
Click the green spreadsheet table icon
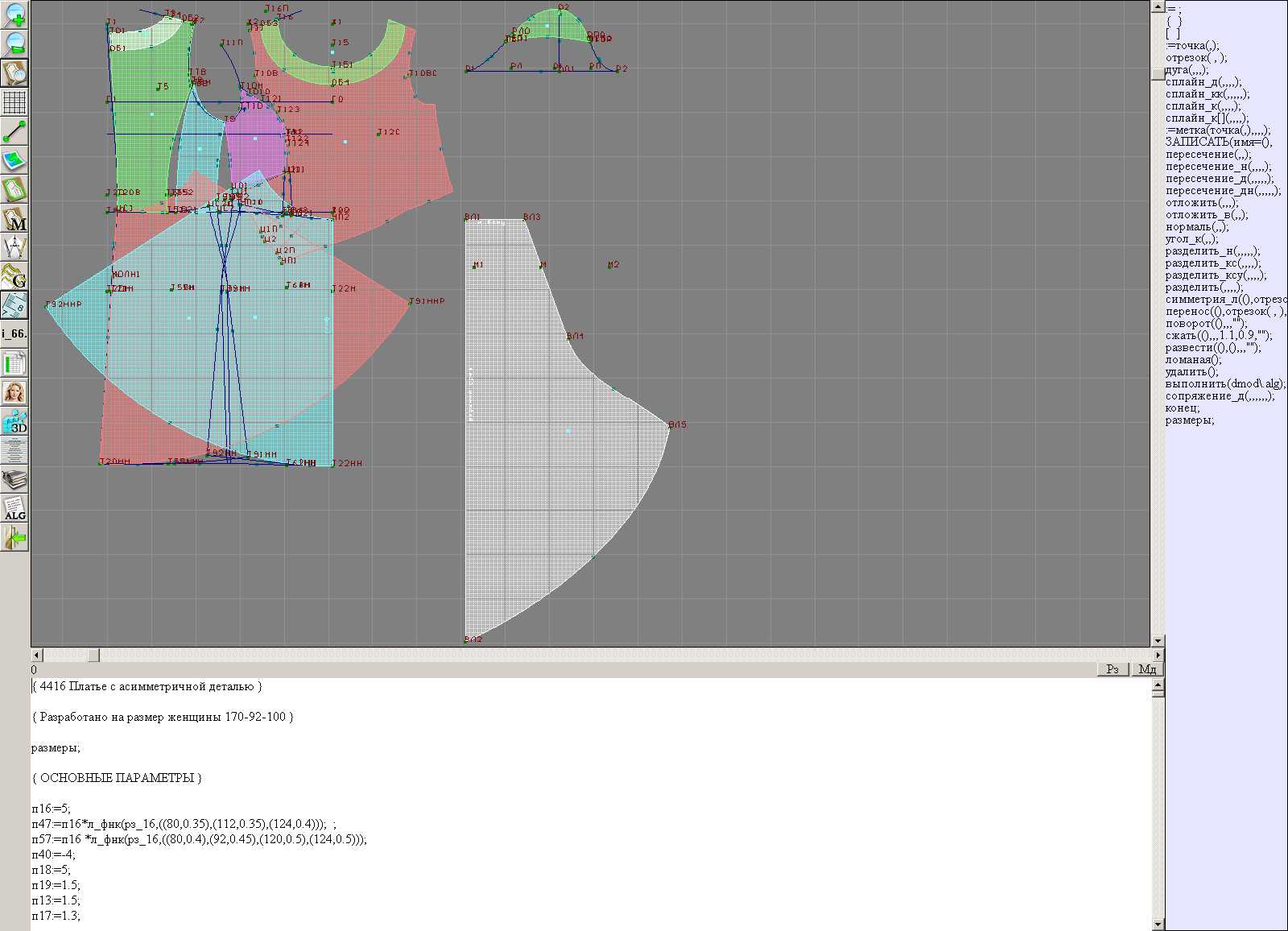(14, 363)
